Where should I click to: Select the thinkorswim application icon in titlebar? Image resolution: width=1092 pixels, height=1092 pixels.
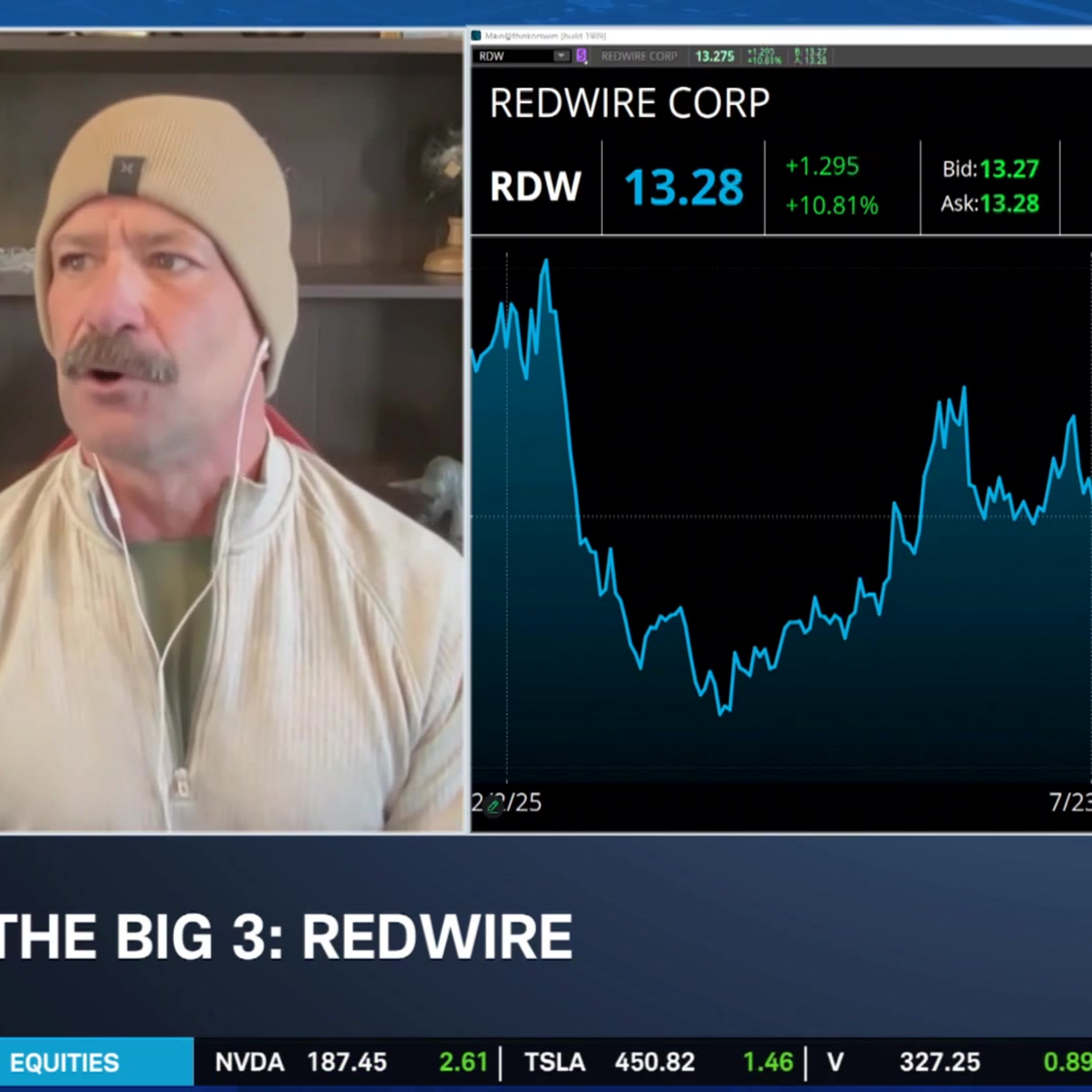476,36
